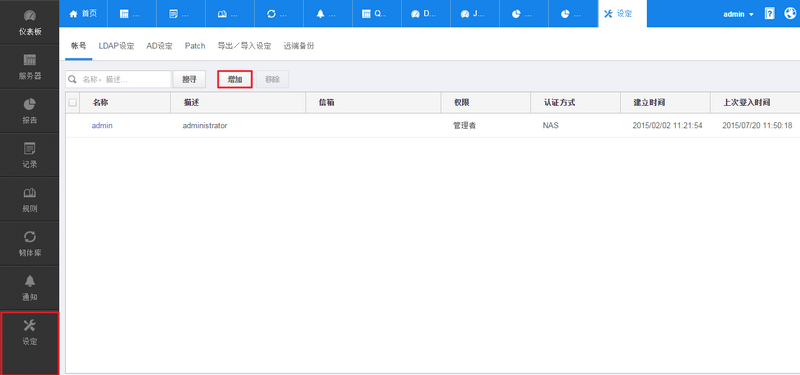Toggle the select-all checkbox in the table header

click(72, 103)
